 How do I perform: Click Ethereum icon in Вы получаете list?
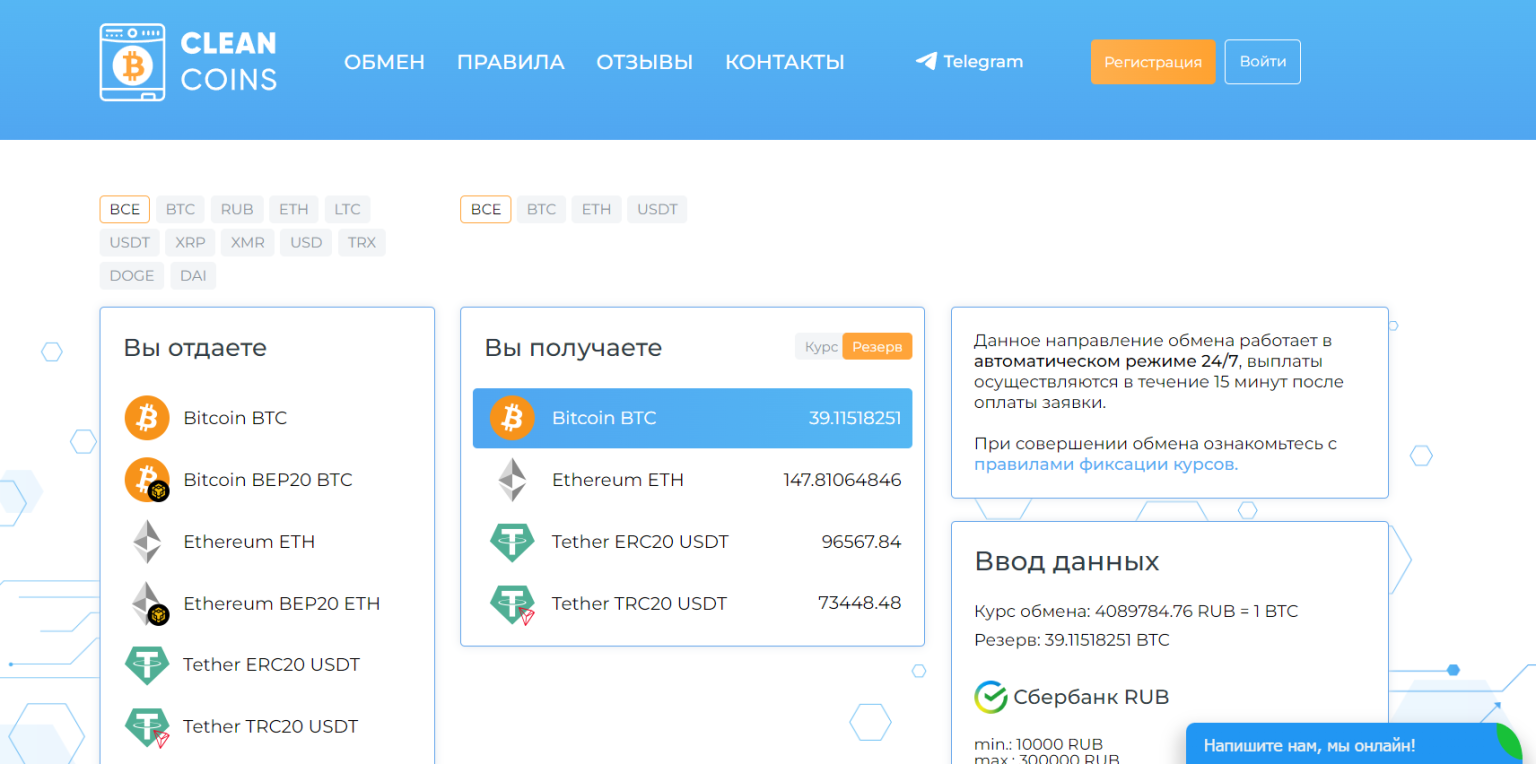point(512,480)
